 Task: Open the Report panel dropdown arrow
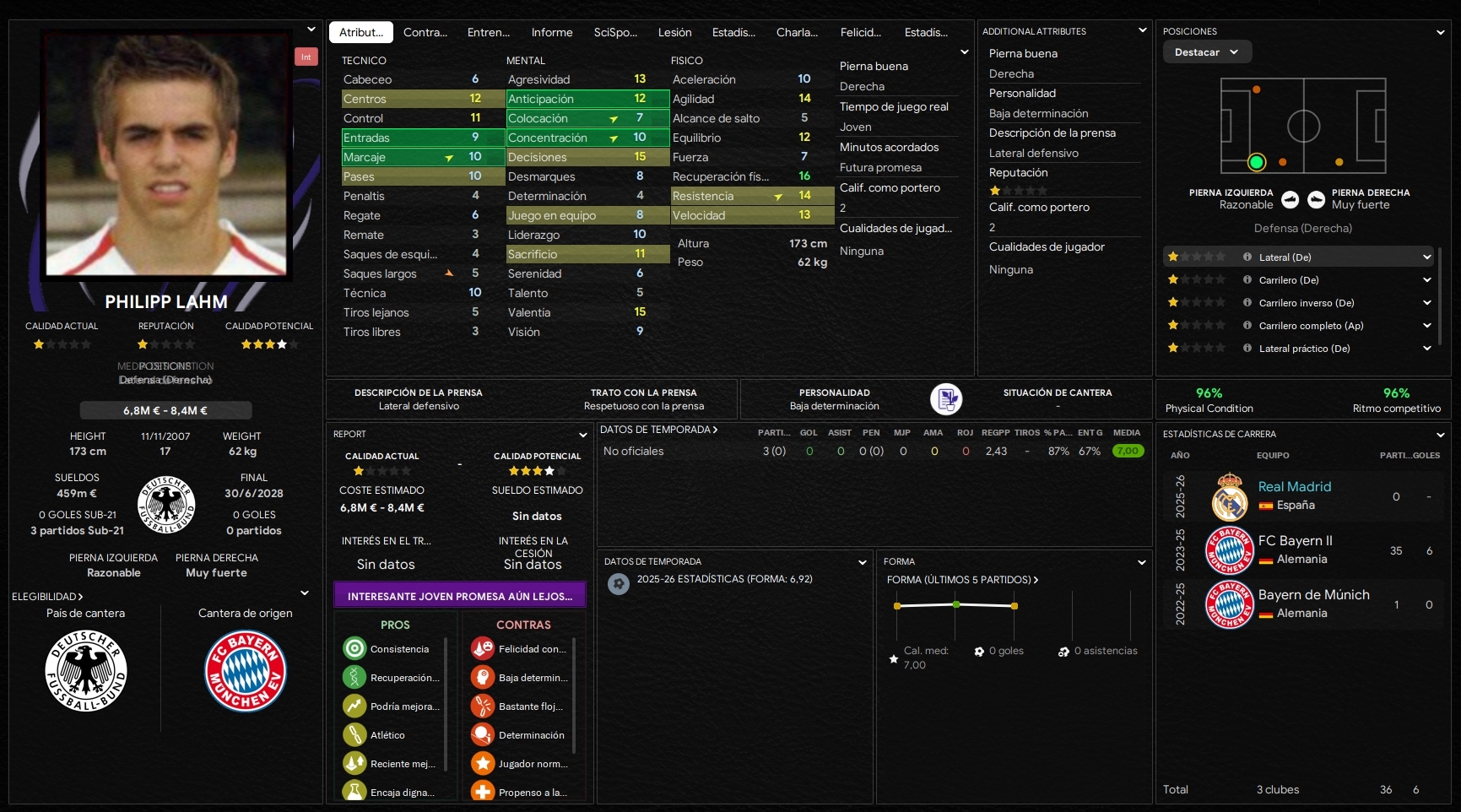tap(582, 435)
